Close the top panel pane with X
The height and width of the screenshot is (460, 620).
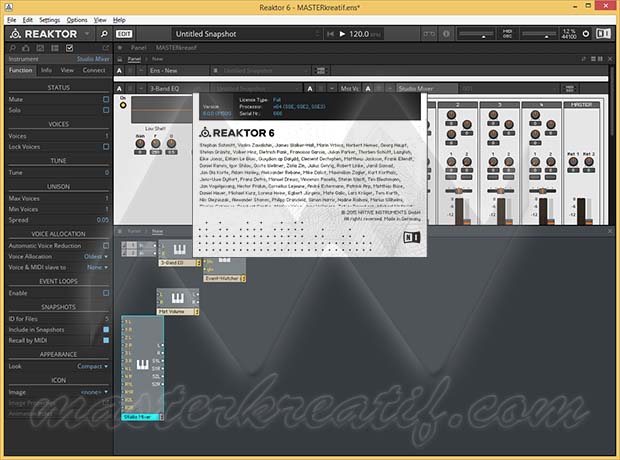(610, 59)
